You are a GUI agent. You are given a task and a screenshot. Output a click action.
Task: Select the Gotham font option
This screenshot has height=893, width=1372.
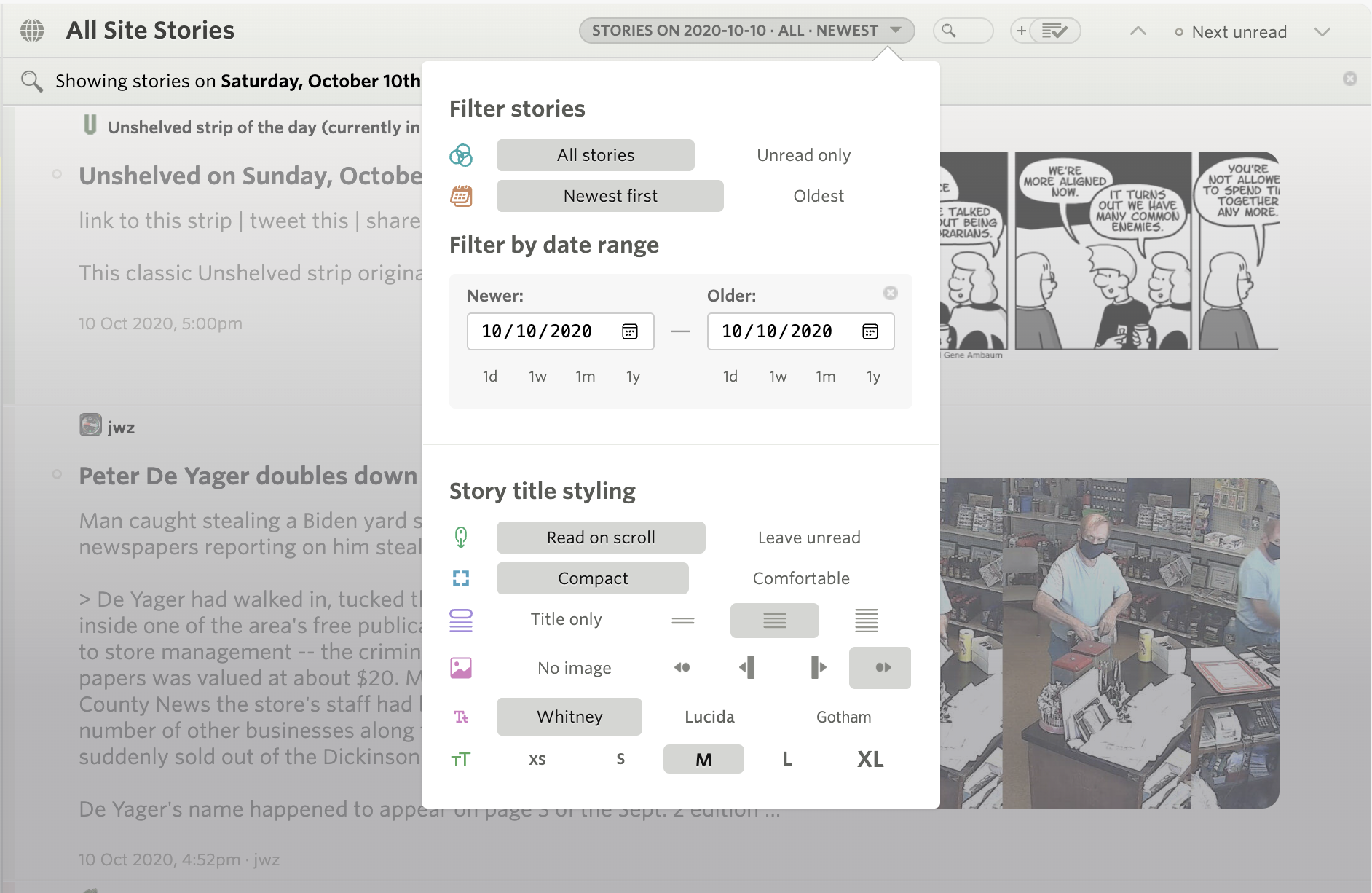(843, 717)
